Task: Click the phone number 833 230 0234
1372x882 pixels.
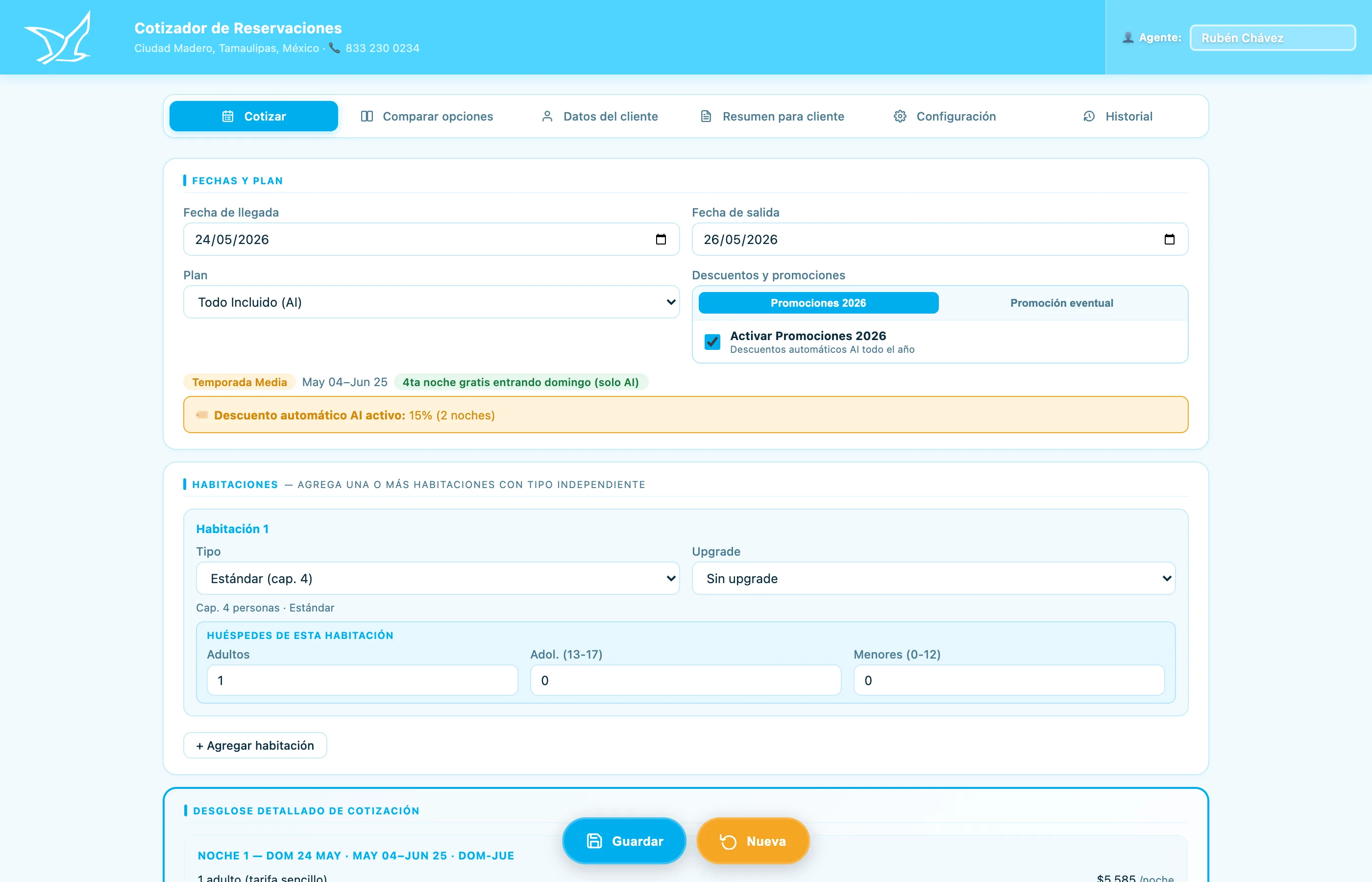Action: [382, 48]
